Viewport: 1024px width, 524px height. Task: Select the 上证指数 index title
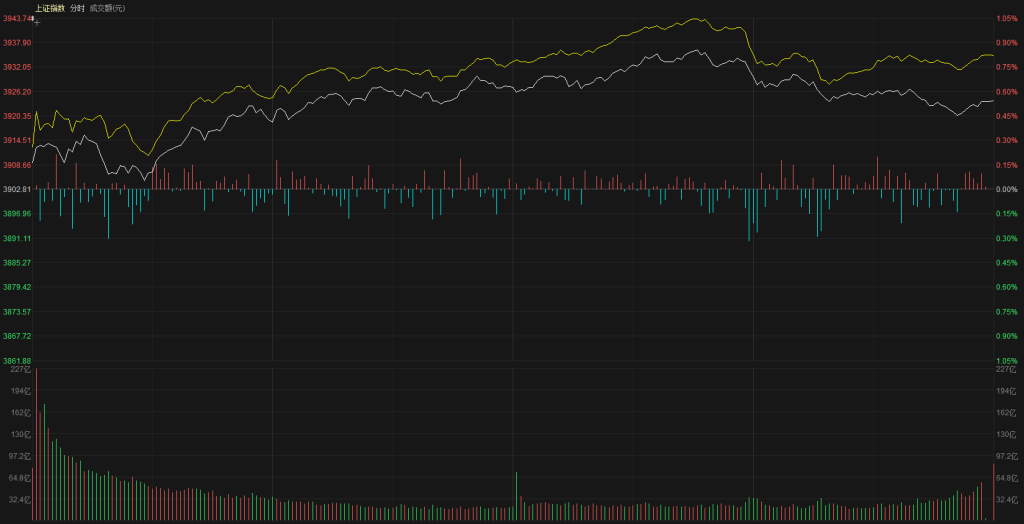pos(49,8)
